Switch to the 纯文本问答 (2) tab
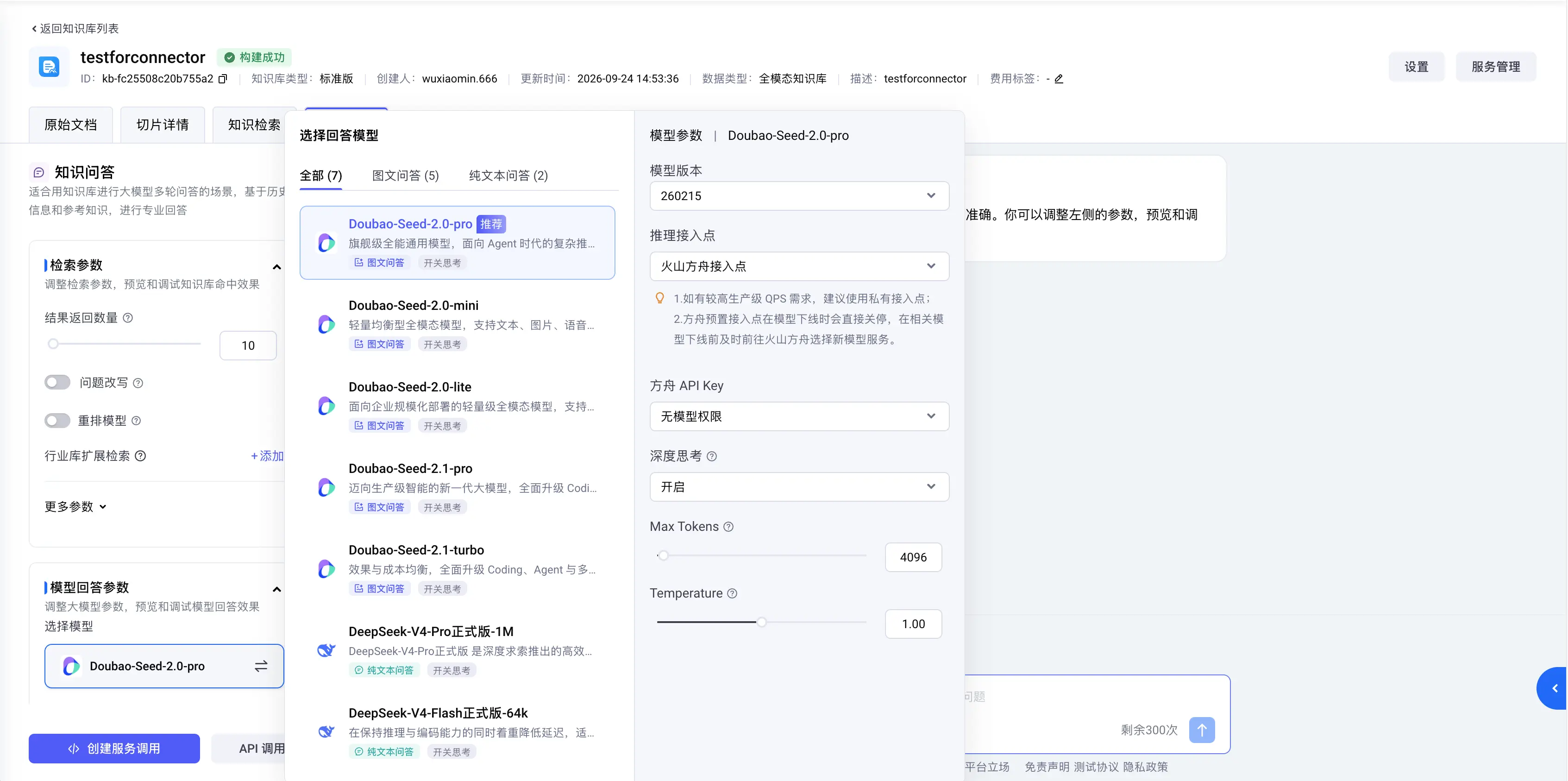This screenshot has height=781, width=1568. point(508,176)
